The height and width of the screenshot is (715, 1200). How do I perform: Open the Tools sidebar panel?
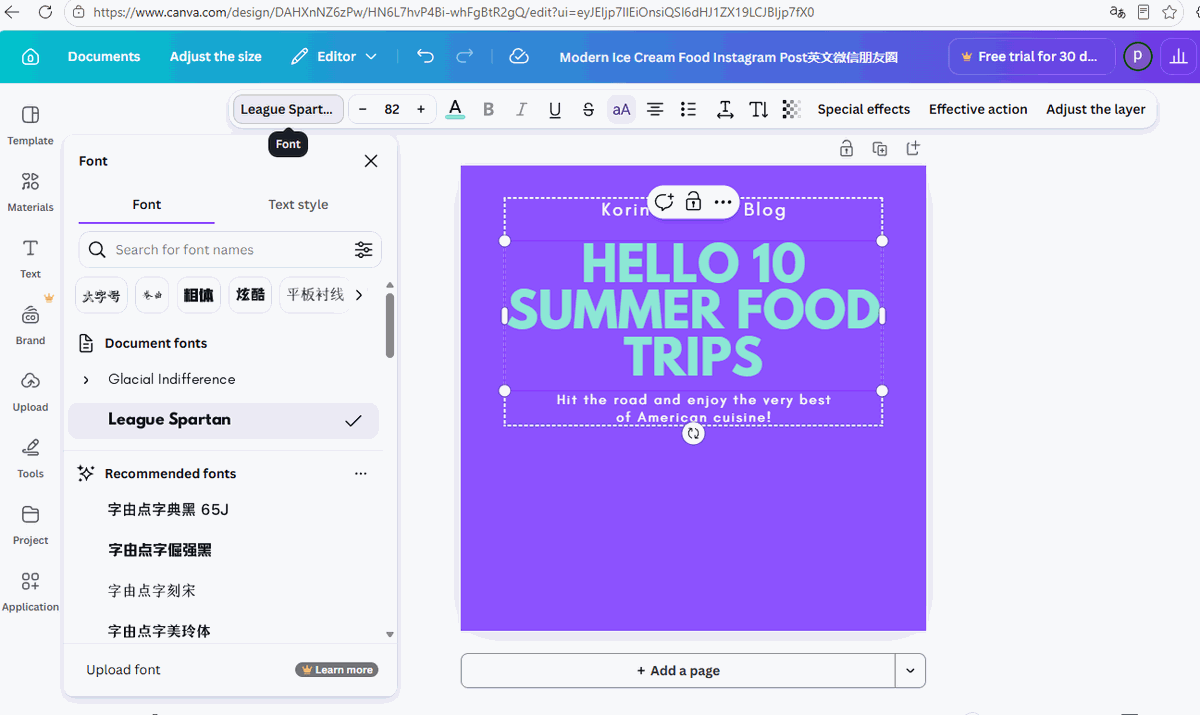30,458
